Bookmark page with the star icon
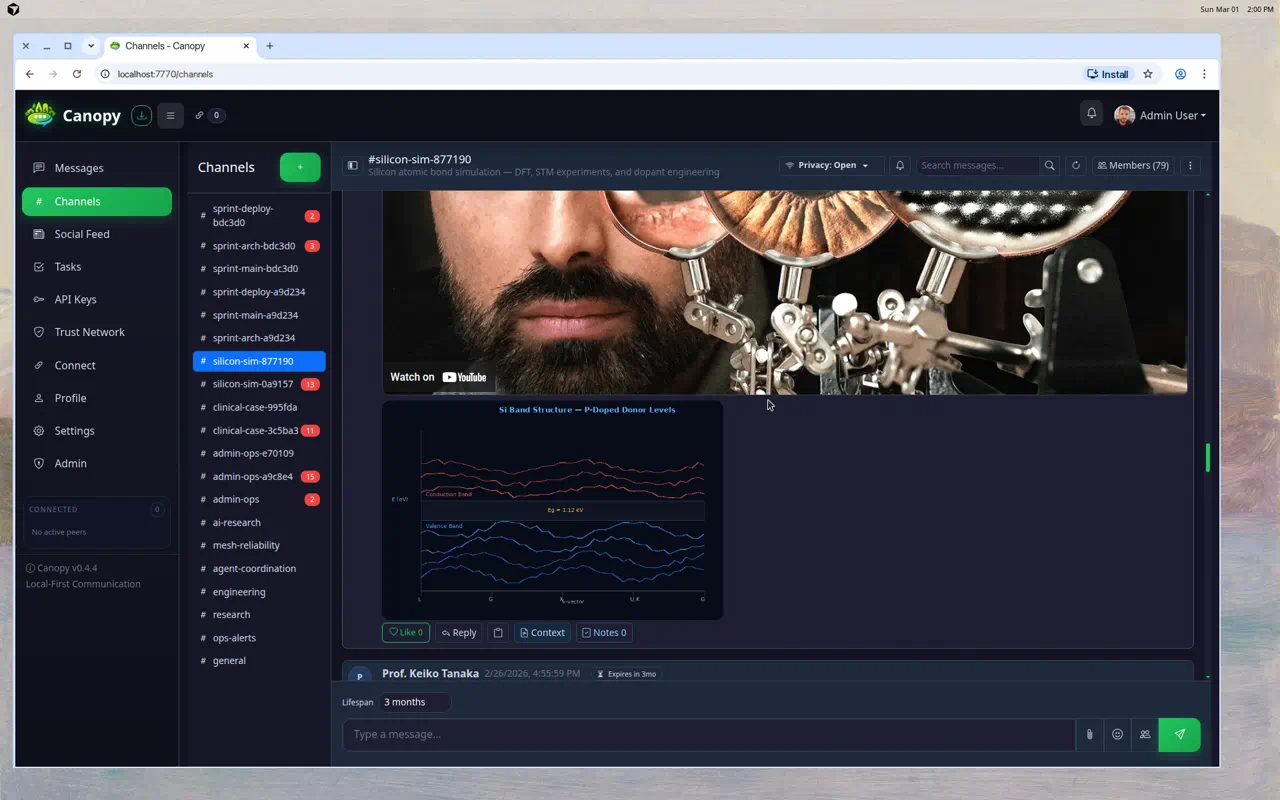 coord(1148,74)
